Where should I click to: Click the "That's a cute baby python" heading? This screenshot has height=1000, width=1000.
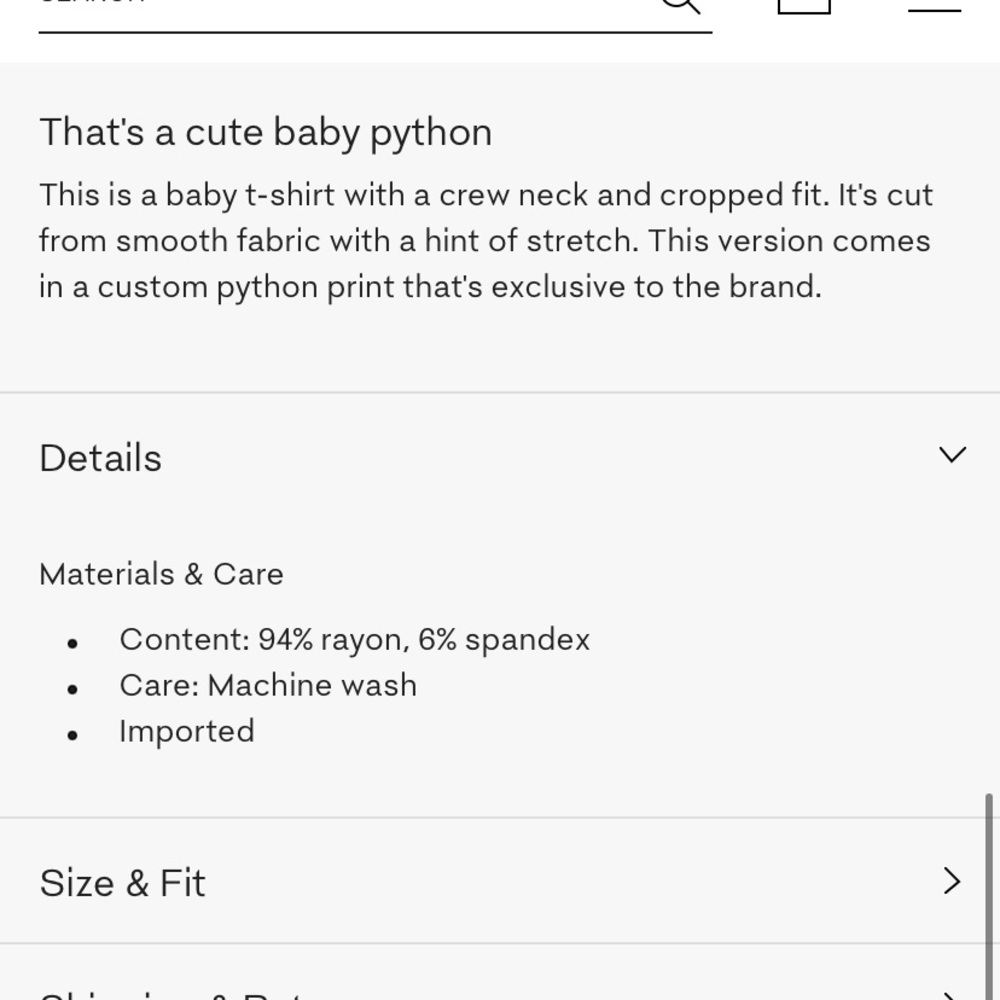point(266,132)
